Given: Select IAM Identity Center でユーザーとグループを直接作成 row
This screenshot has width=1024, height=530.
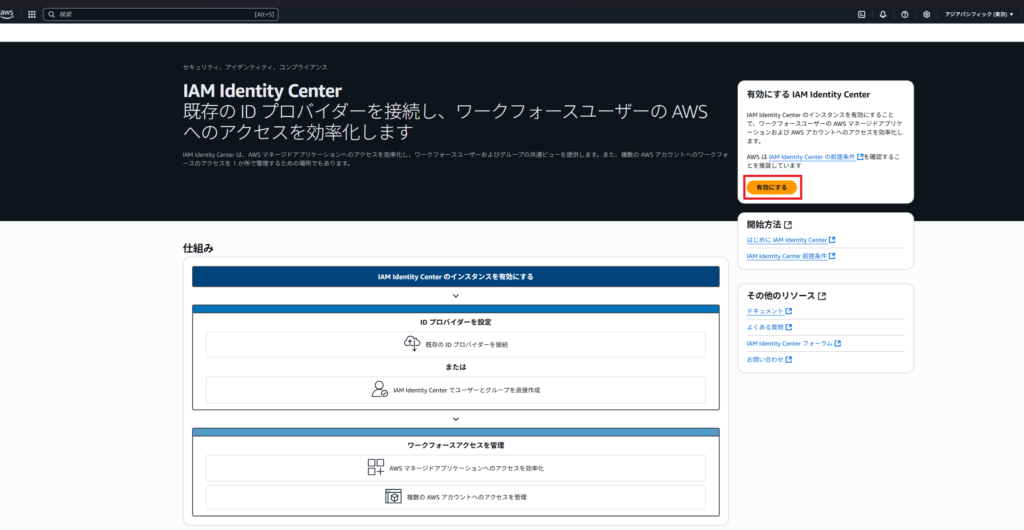Looking at the screenshot, I should tap(456, 390).
